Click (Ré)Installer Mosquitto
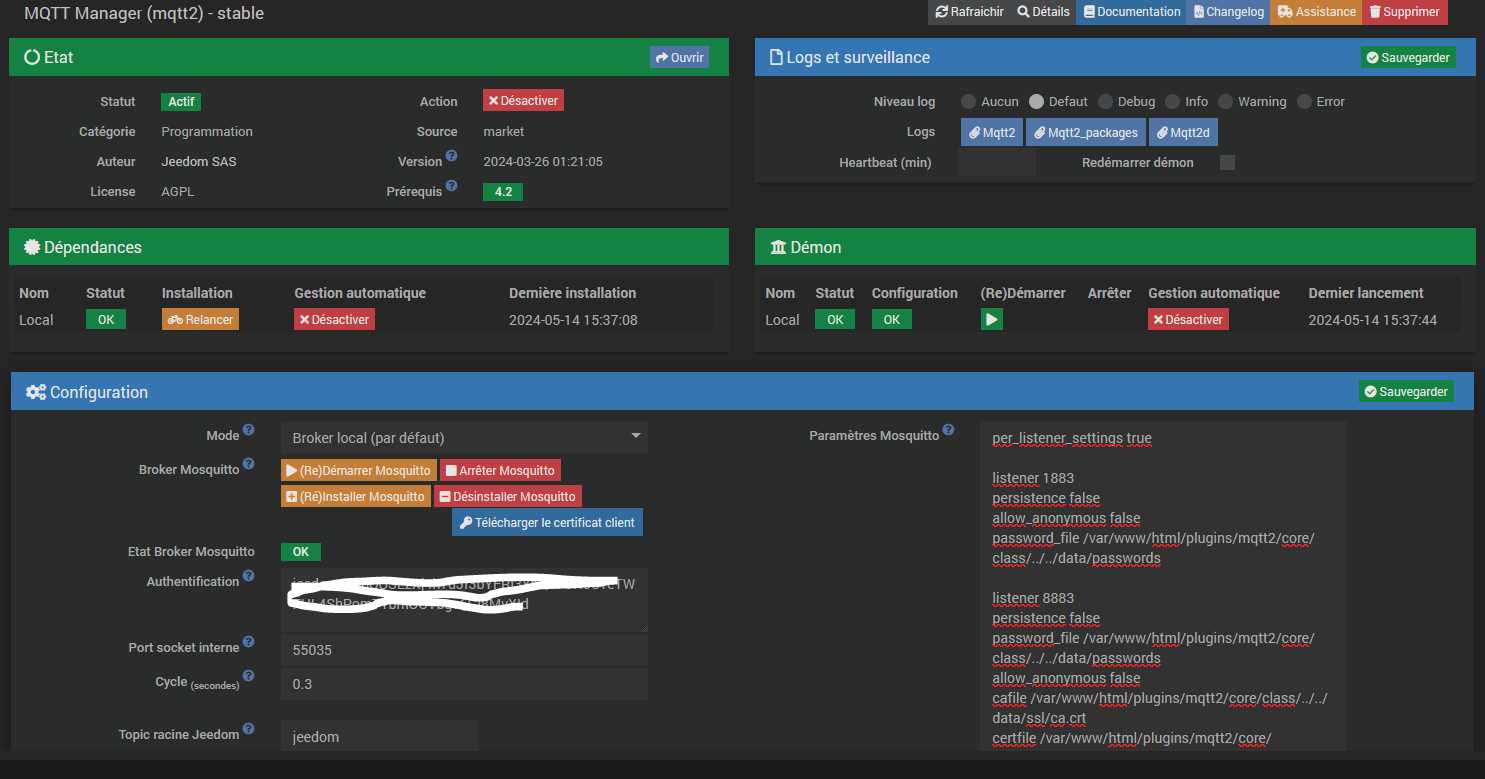Viewport: 1485px width, 779px height. tap(355, 496)
